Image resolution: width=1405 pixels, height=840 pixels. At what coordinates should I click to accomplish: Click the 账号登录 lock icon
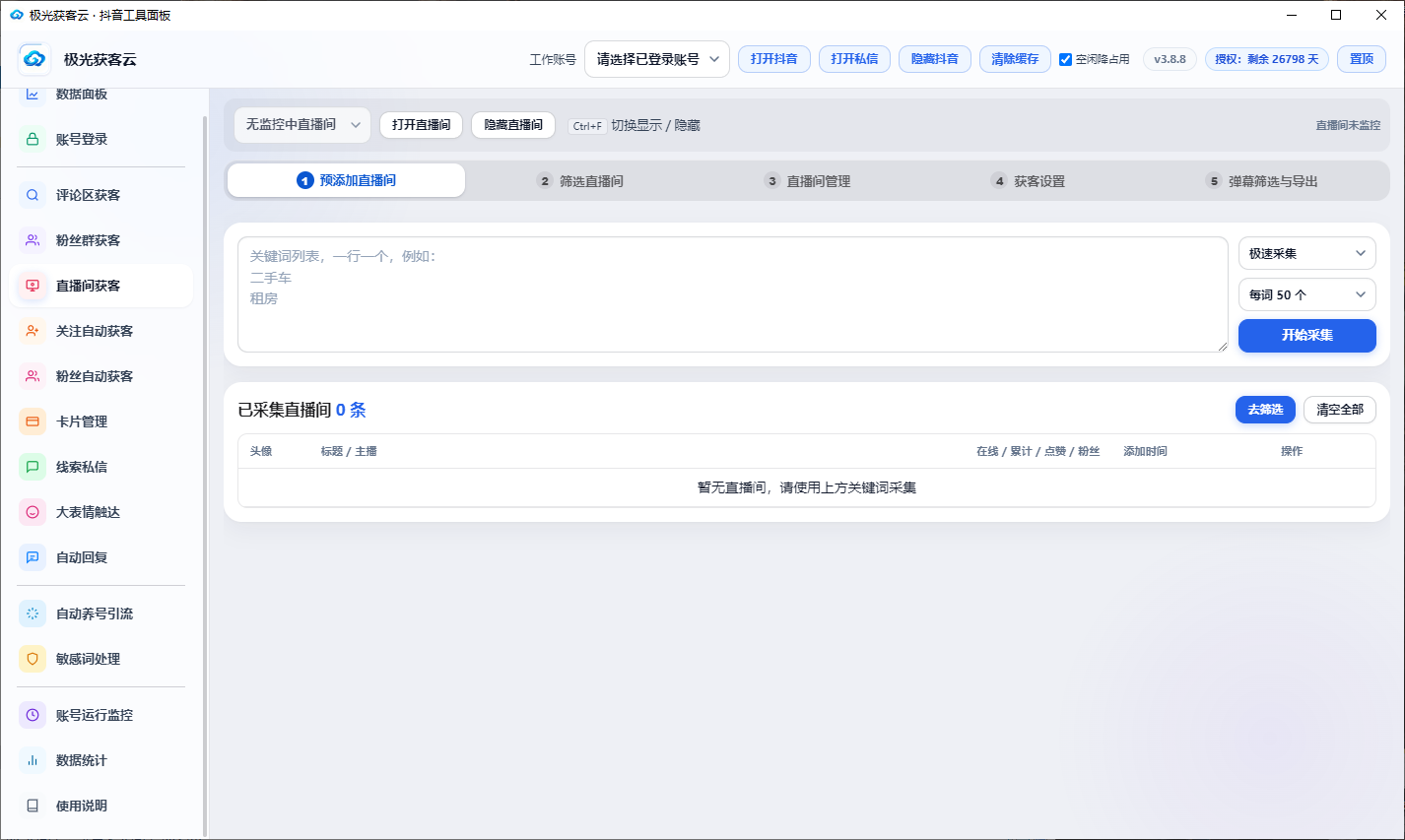33,139
